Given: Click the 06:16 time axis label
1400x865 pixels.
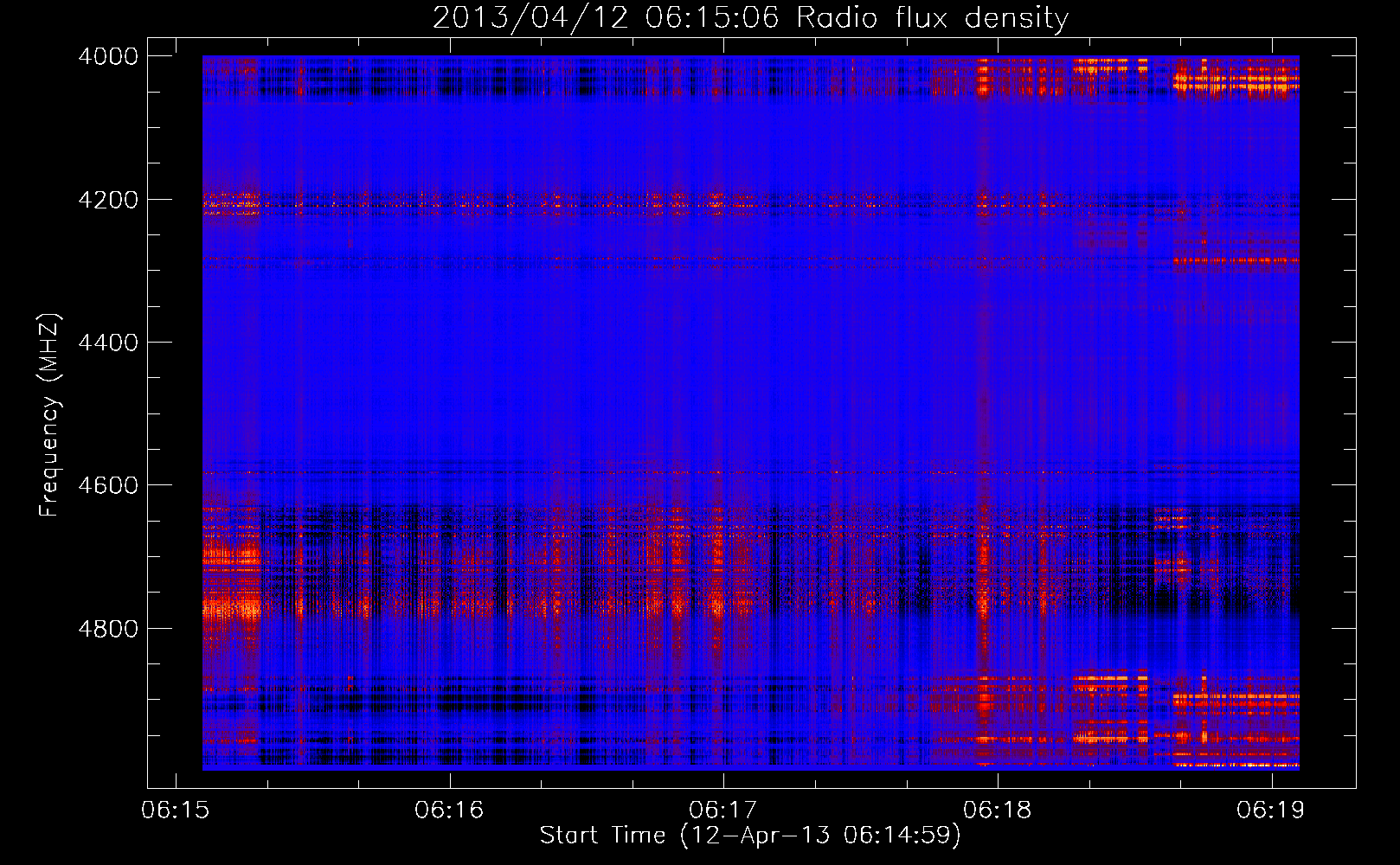Looking at the screenshot, I should pyautogui.click(x=449, y=811).
